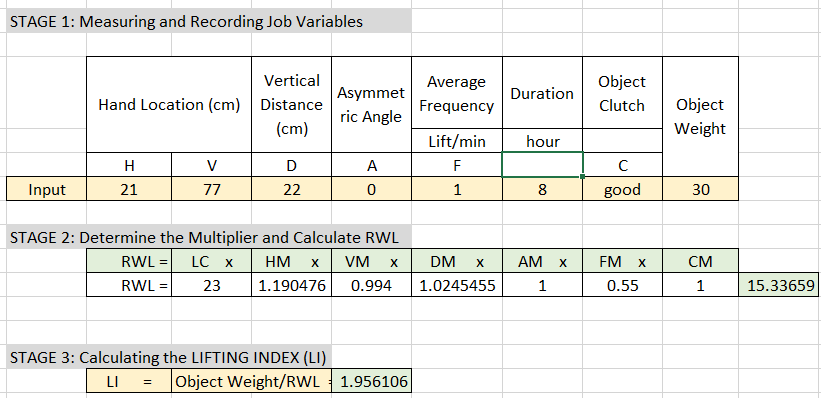Select the H column label cell
The width and height of the screenshot is (821, 398).
click(x=129, y=165)
